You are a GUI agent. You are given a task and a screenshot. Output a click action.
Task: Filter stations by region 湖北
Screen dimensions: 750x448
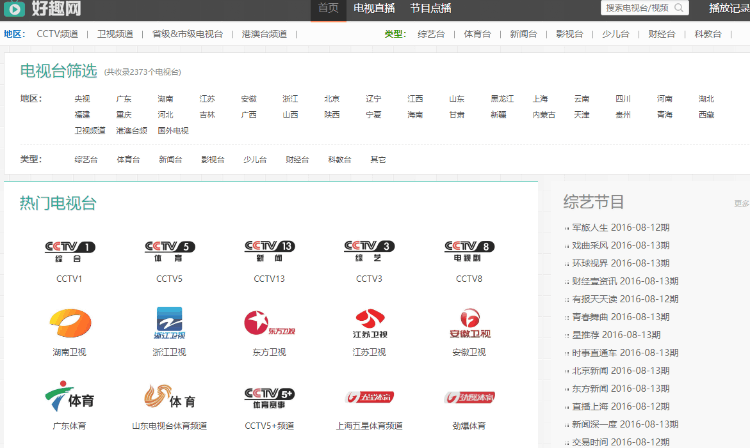pos(706,98)
